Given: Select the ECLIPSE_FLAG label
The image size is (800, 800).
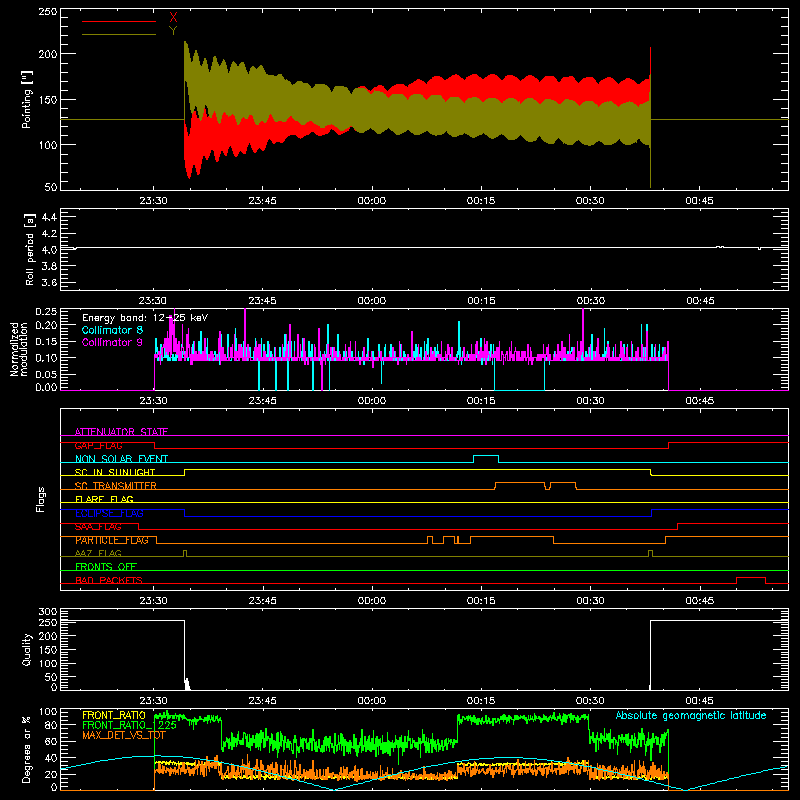Looking at the screenshot, I should point(109,513).
